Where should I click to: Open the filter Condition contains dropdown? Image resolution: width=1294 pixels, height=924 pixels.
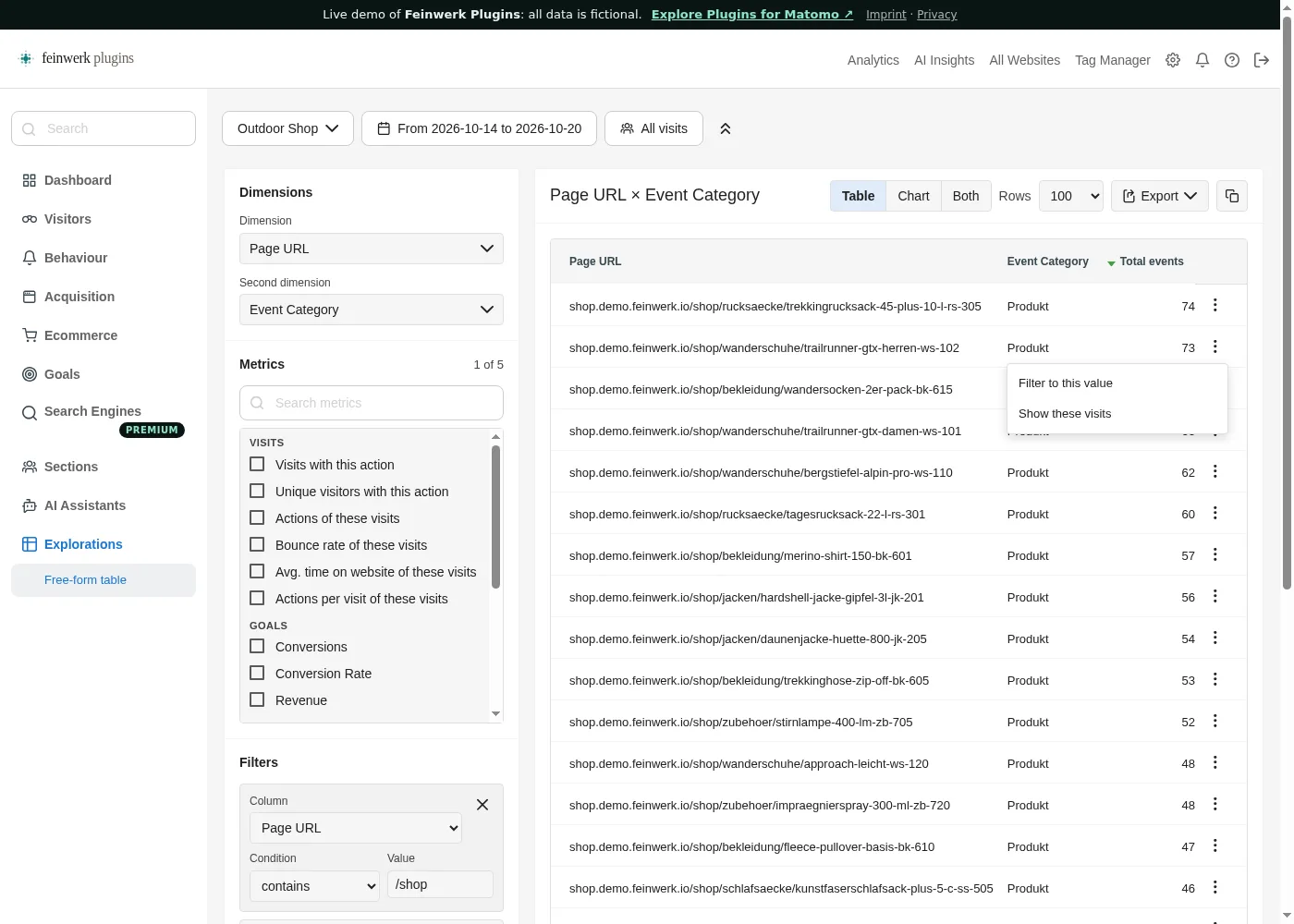pos(314,886)
